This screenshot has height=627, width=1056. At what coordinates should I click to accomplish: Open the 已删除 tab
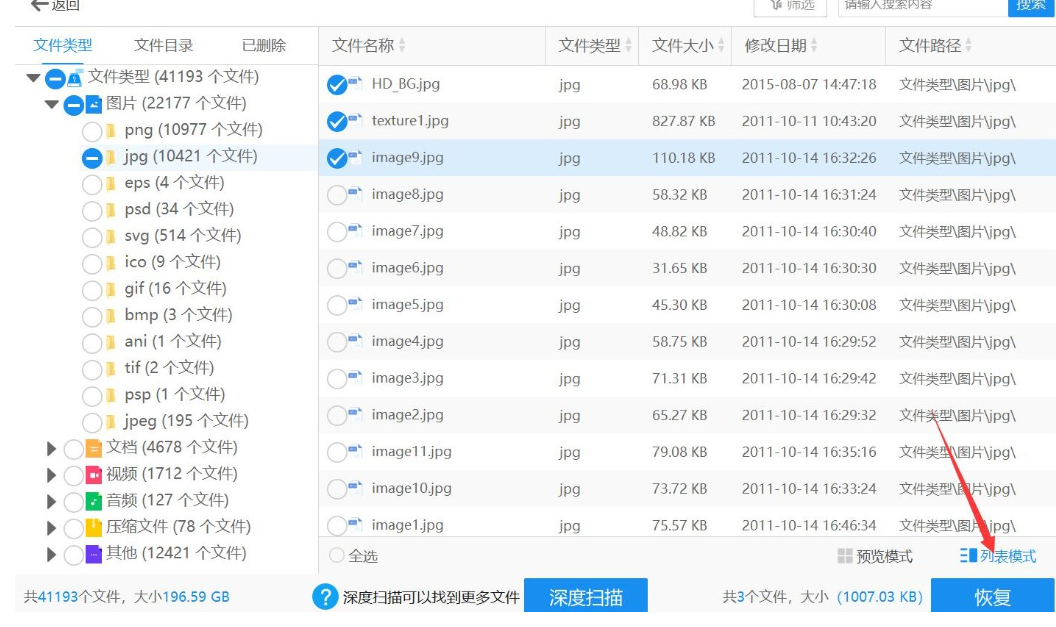coord(264,45)
